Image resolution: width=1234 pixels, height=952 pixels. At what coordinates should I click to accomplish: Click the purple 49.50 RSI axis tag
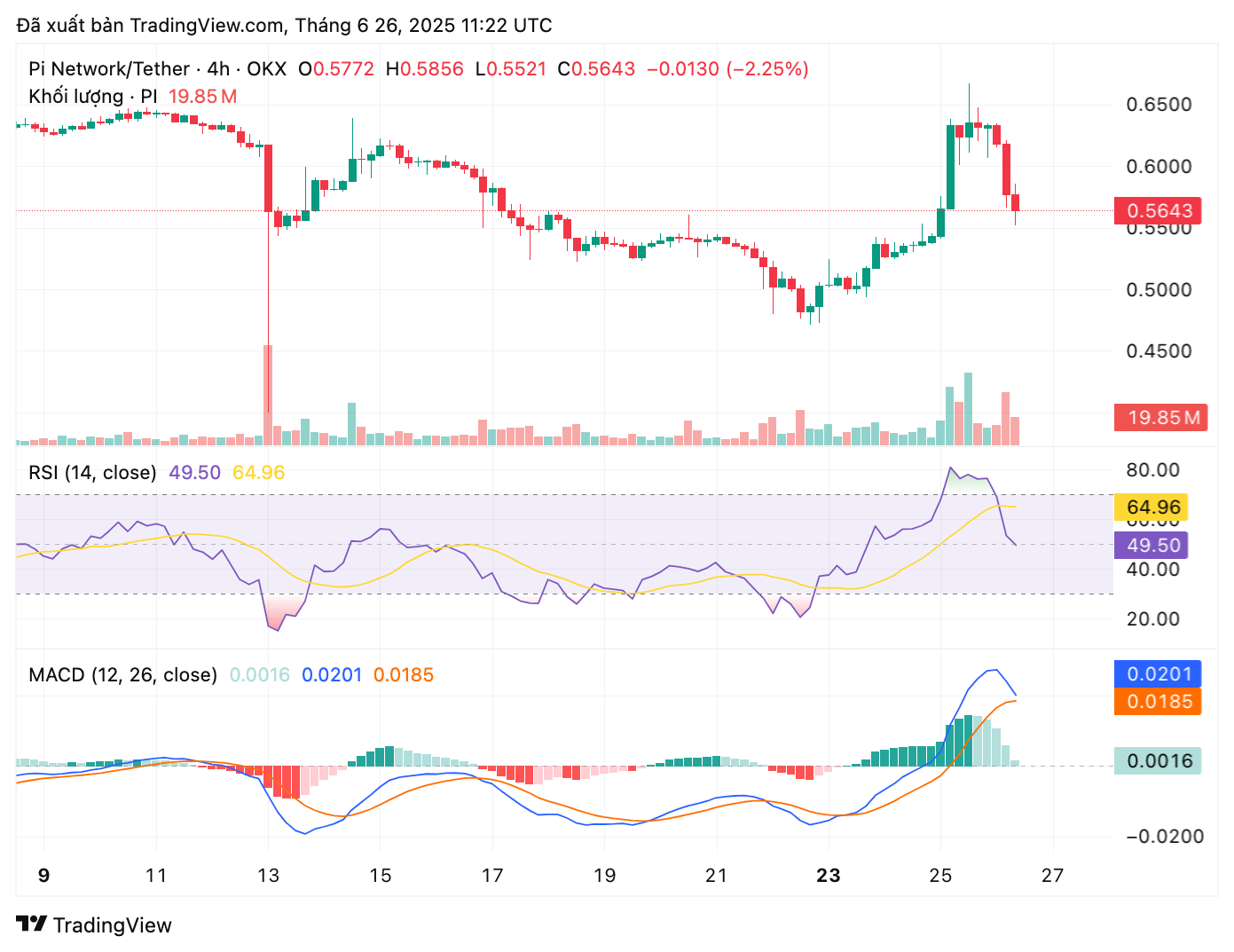point(1151,545)
